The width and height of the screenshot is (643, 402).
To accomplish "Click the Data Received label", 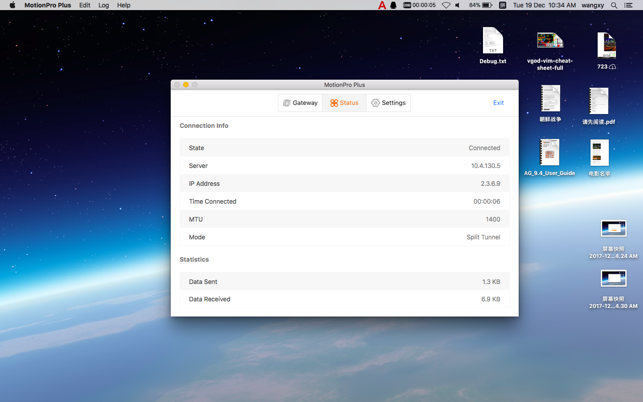I will [210, 299].
